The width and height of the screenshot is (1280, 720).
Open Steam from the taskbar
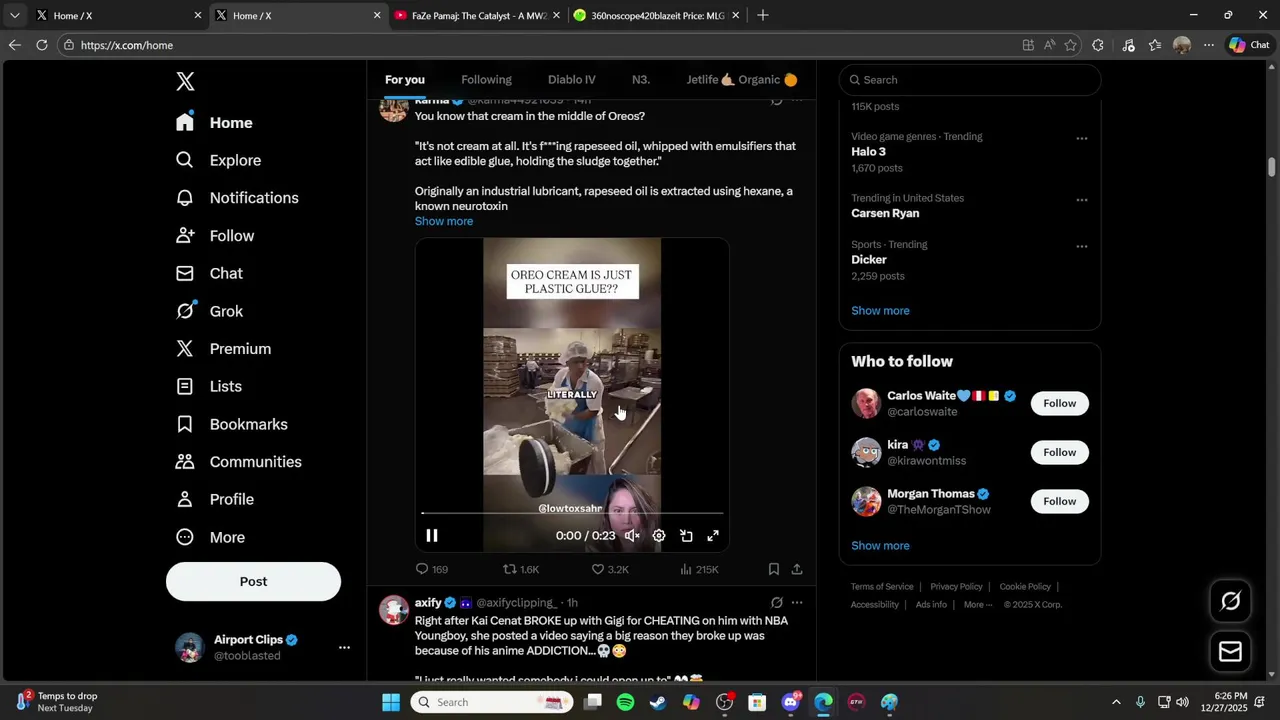658,702
